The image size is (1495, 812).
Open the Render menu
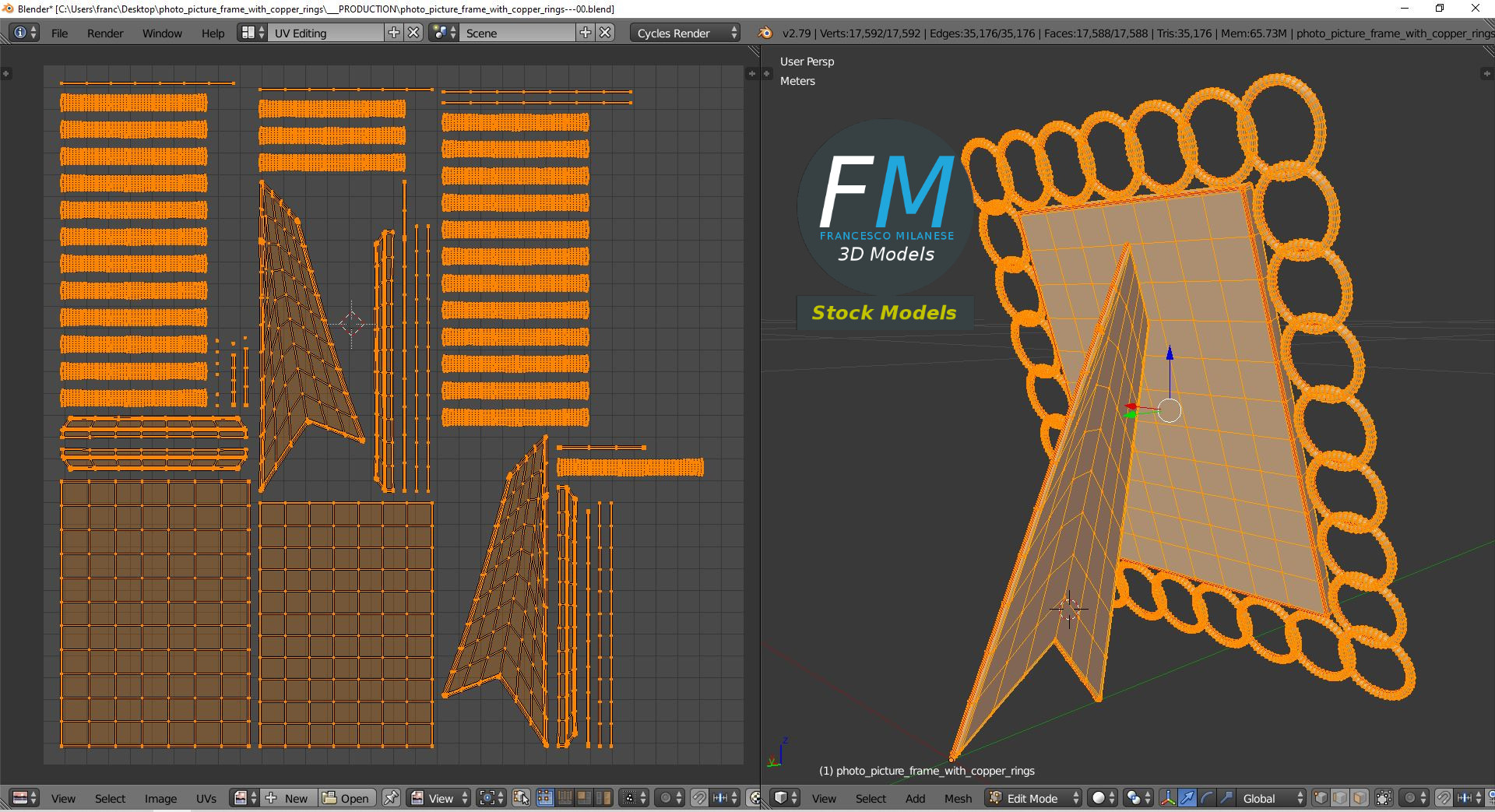point(105,33)
